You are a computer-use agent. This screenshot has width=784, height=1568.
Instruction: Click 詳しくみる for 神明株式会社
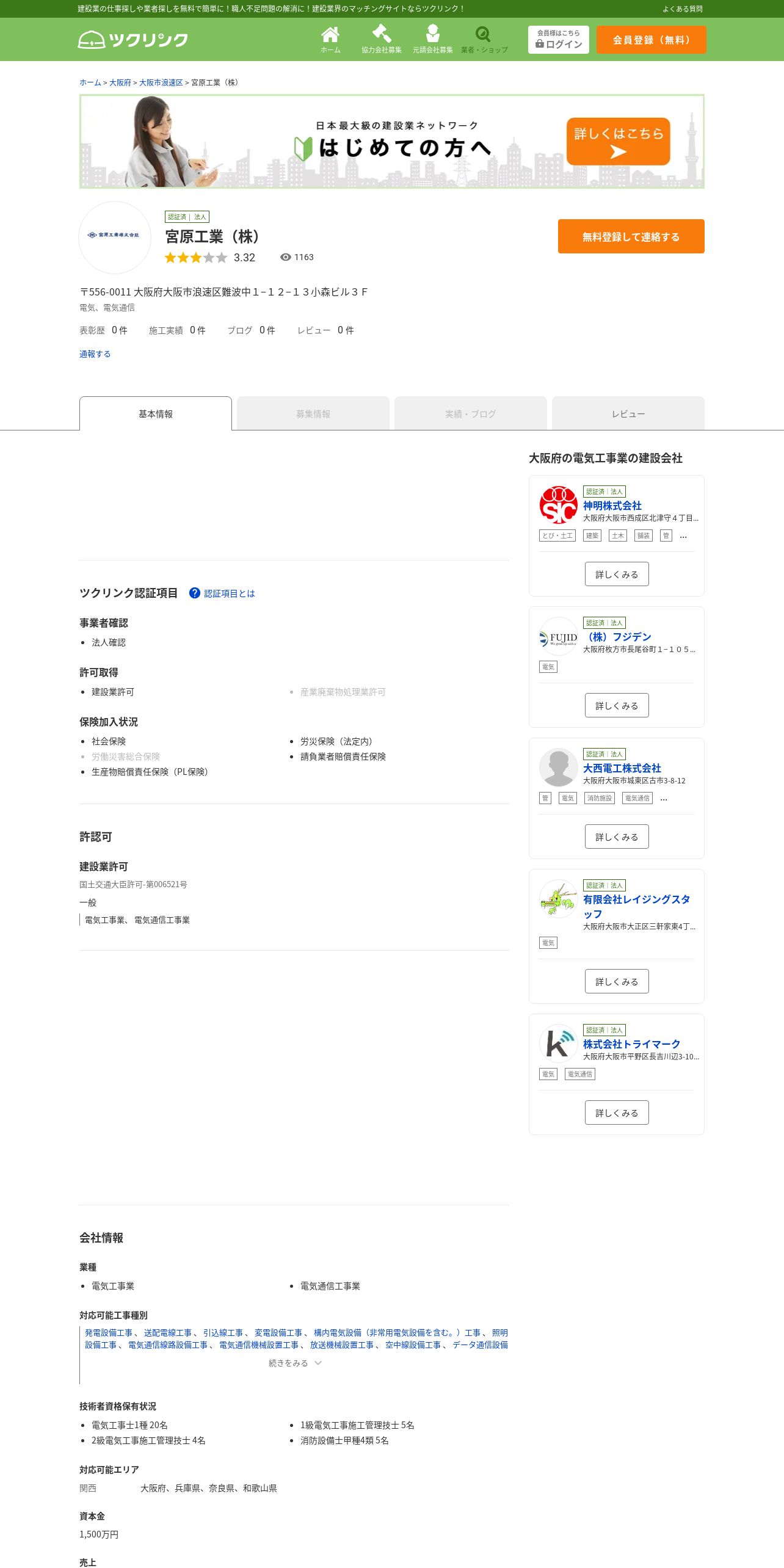617,574
